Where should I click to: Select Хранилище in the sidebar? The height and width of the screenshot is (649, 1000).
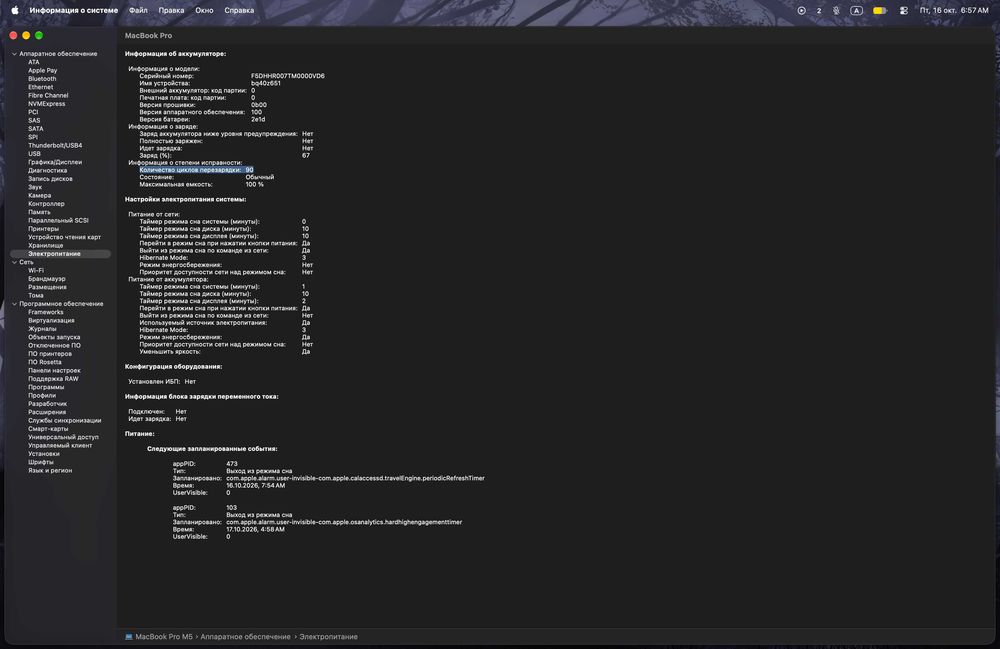click(45, 245)
